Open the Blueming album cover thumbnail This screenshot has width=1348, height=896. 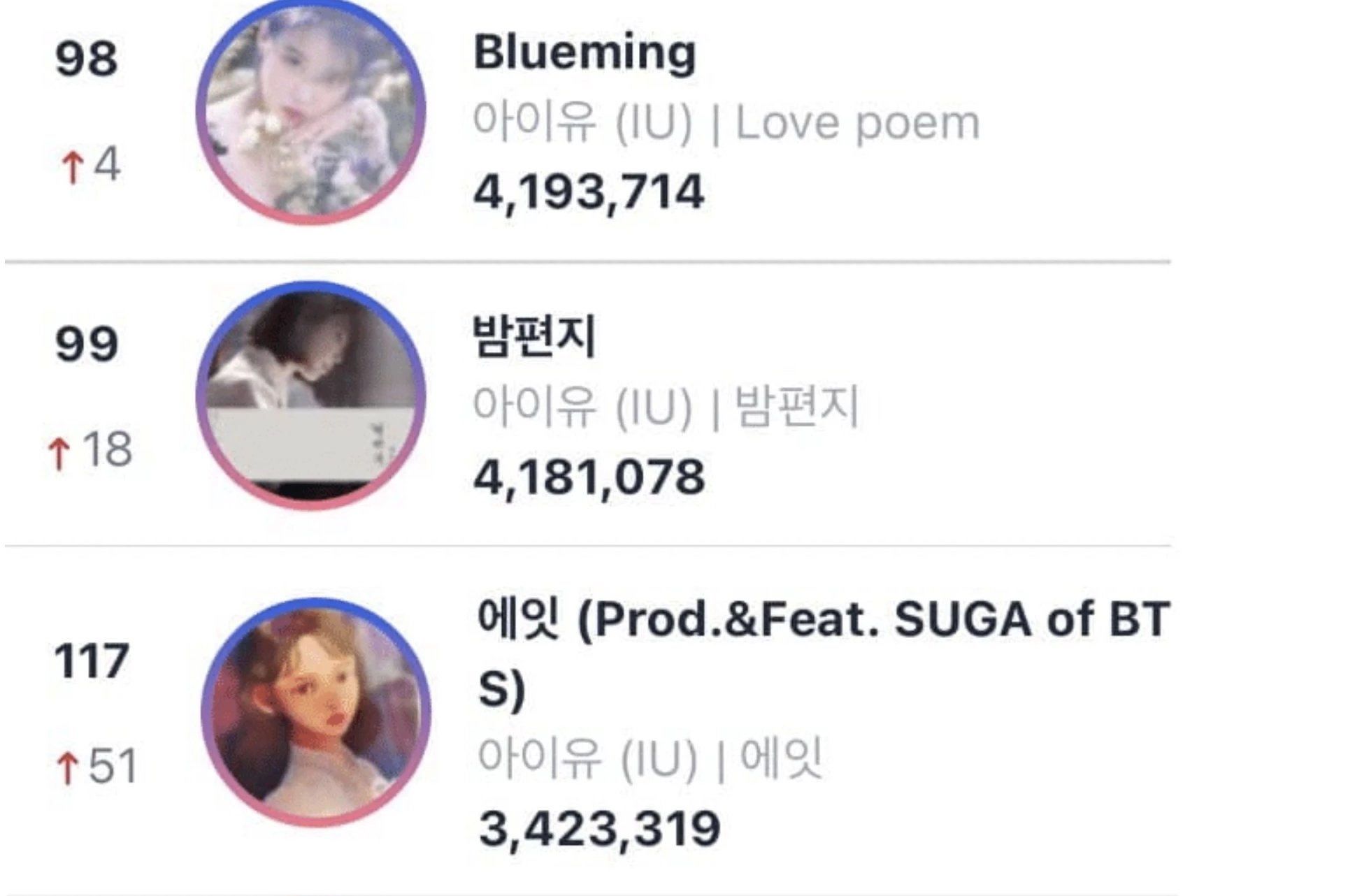[x=311, y=110]
